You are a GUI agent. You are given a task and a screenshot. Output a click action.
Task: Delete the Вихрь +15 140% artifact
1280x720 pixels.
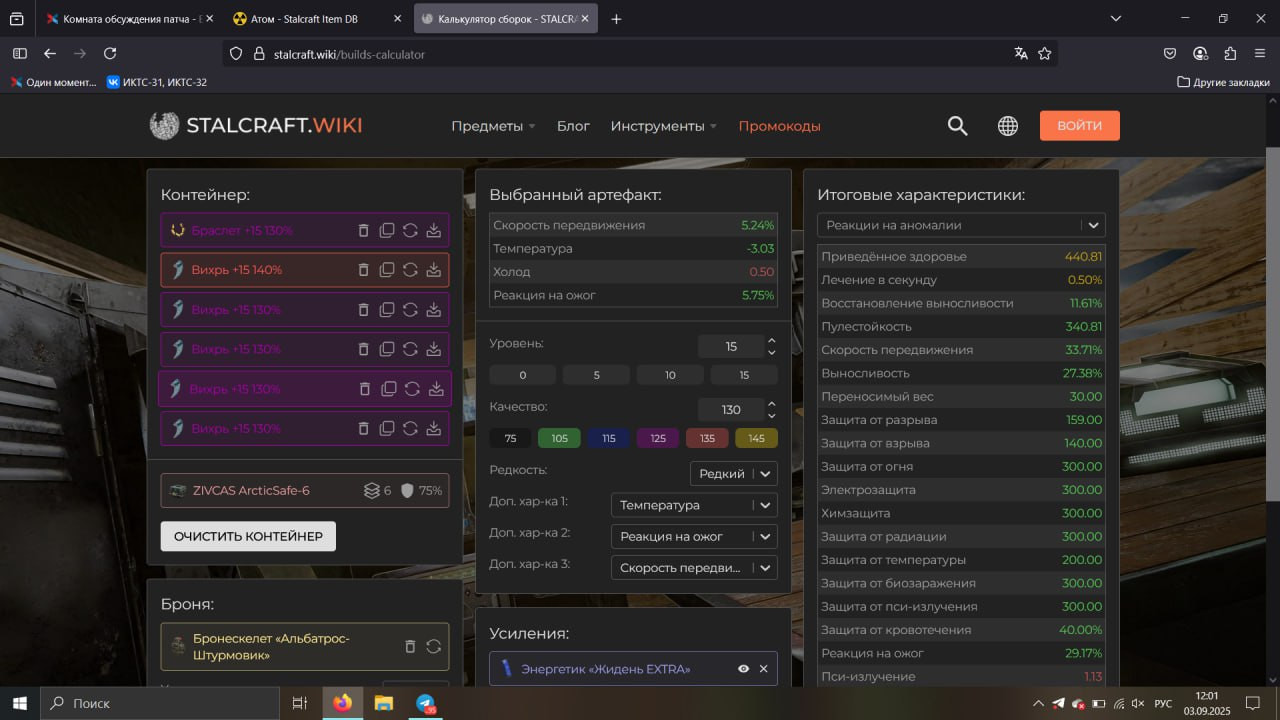363,270
